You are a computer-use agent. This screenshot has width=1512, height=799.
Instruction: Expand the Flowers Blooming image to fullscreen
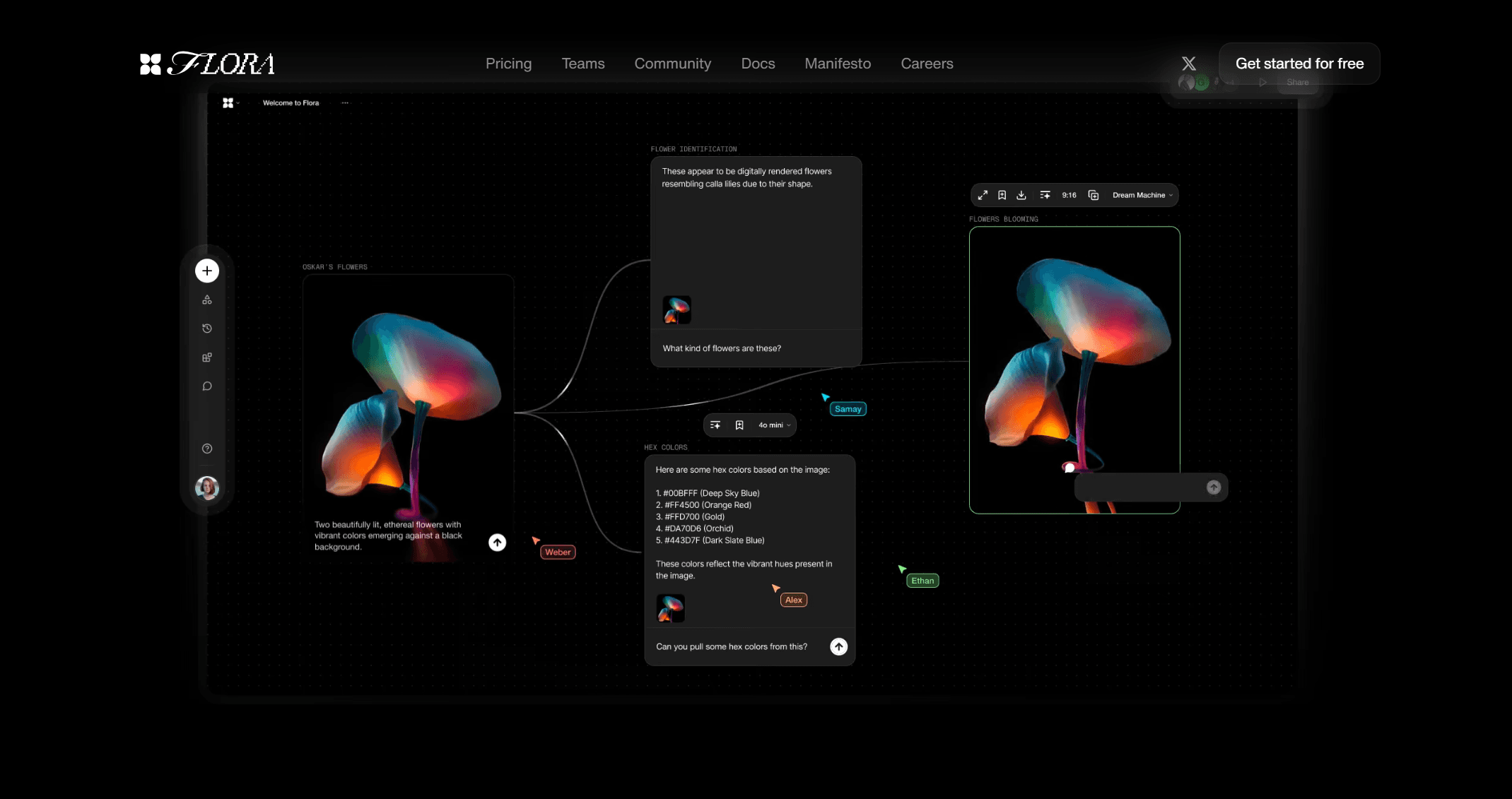point(983,195)
